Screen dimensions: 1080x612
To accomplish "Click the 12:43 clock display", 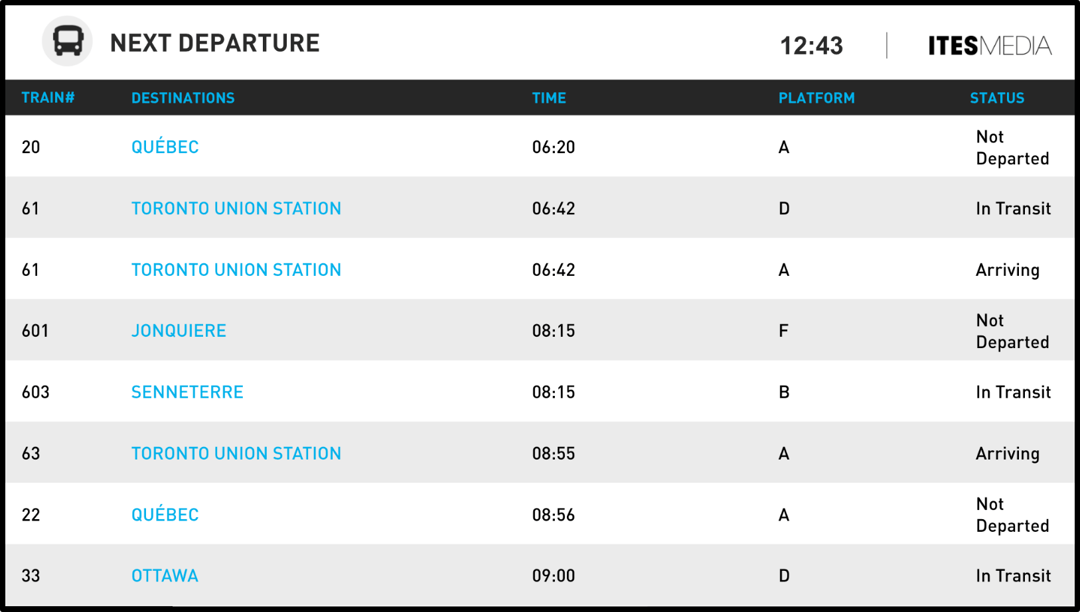I will [x=811, y=46].
